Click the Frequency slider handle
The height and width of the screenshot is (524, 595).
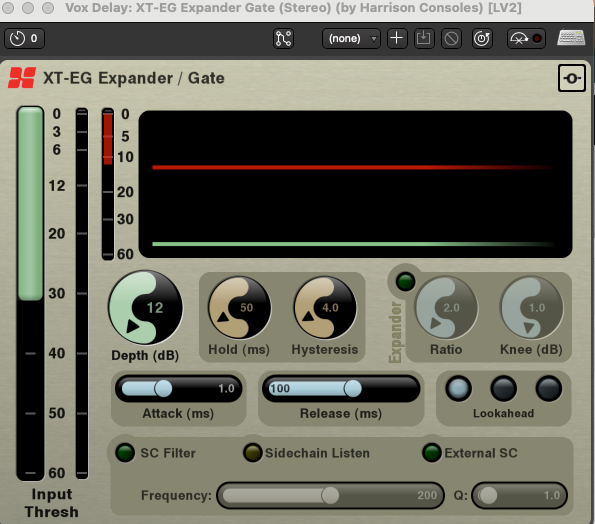(x=330, y=495)
